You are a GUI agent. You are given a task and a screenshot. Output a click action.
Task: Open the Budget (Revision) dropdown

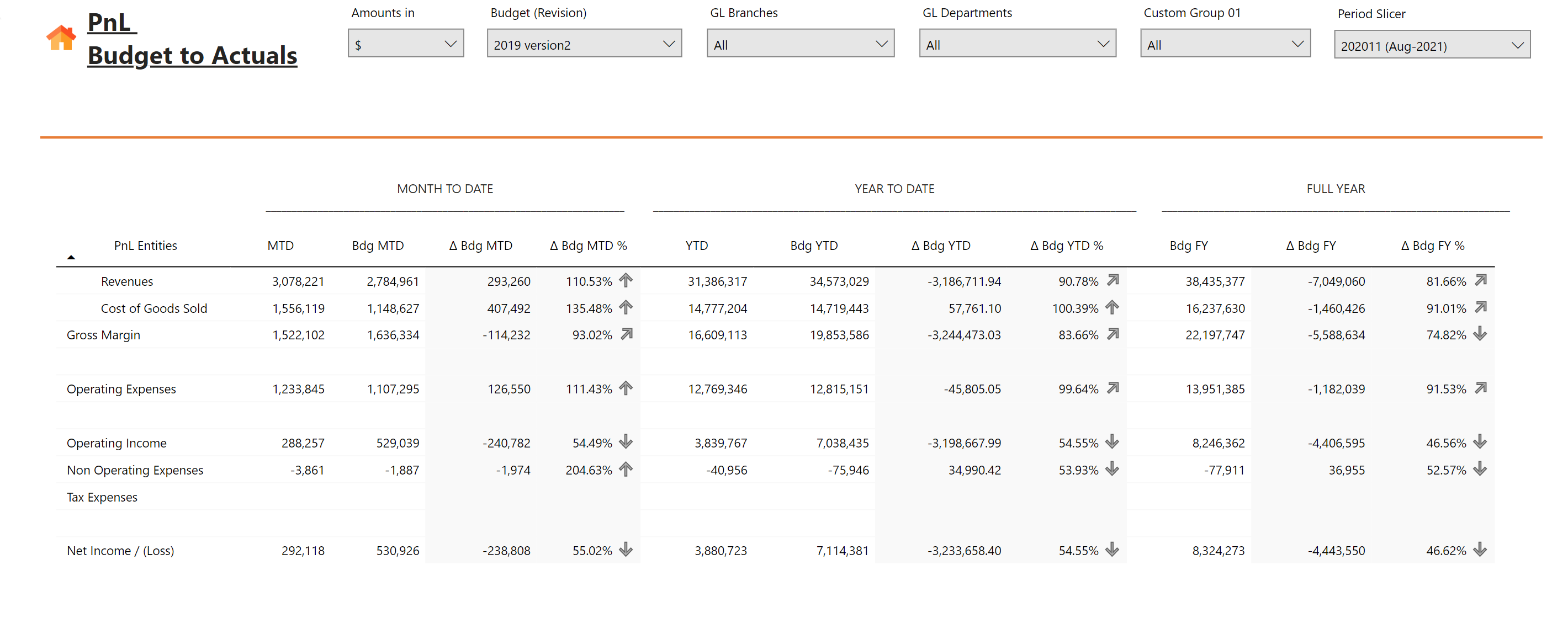click(584, 44)
